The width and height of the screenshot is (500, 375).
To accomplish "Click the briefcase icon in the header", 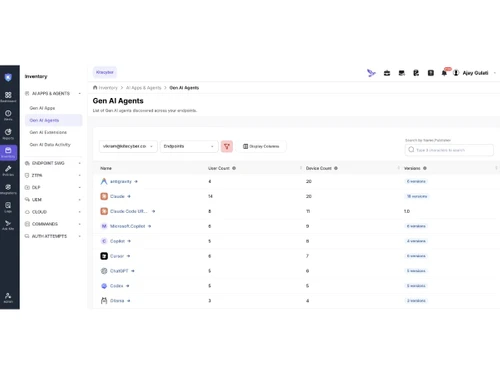I will 387,73.
